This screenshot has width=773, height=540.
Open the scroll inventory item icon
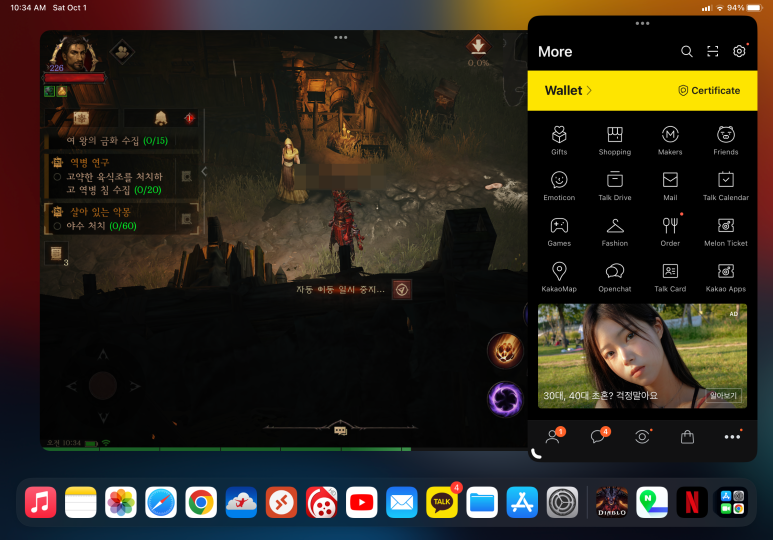56,253
